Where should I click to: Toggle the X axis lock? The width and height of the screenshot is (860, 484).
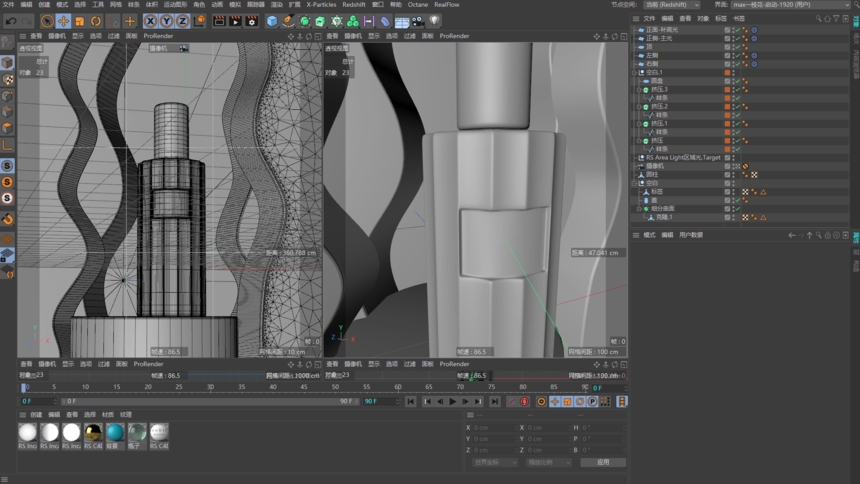(x=150, y=21)
